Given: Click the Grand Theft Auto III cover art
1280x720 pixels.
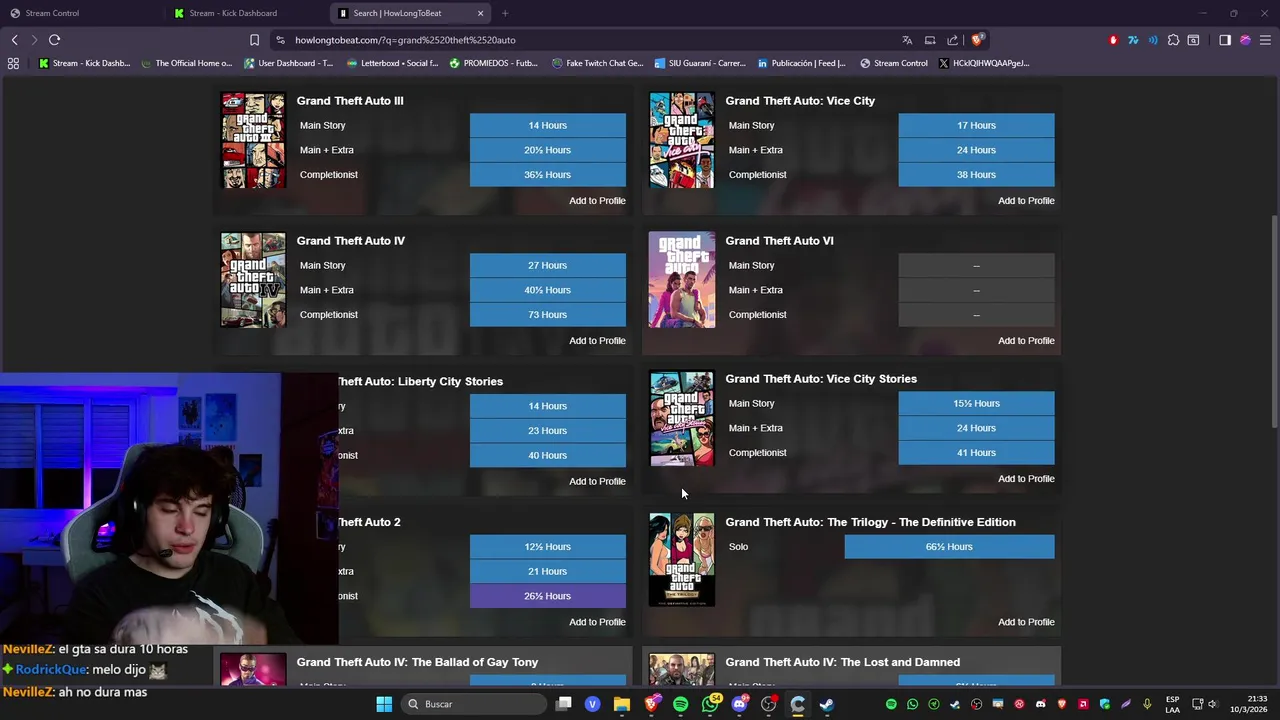Looking at the screenshot, I should click(x=253, y=140).
